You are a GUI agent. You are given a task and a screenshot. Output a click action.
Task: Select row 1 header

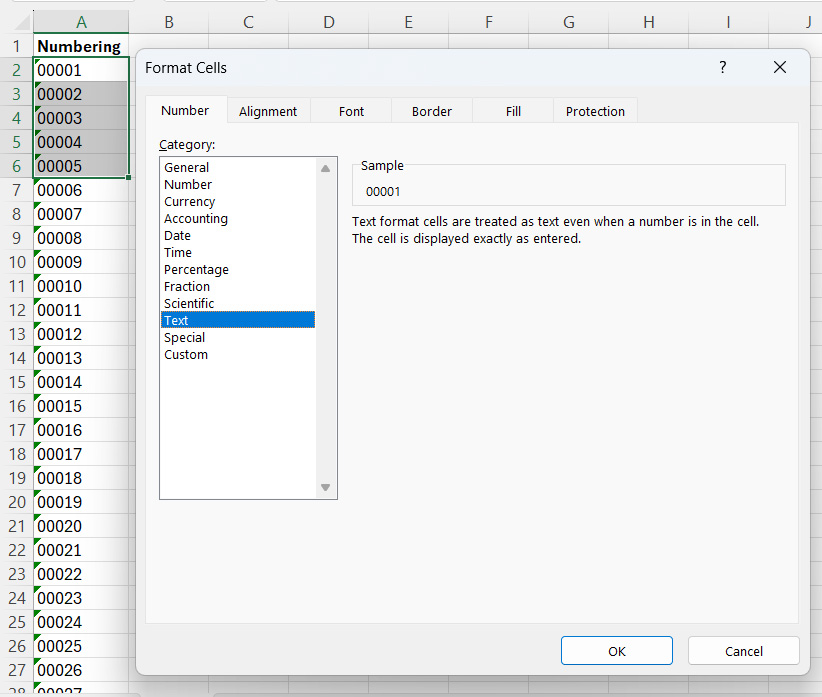click(17, 46)
